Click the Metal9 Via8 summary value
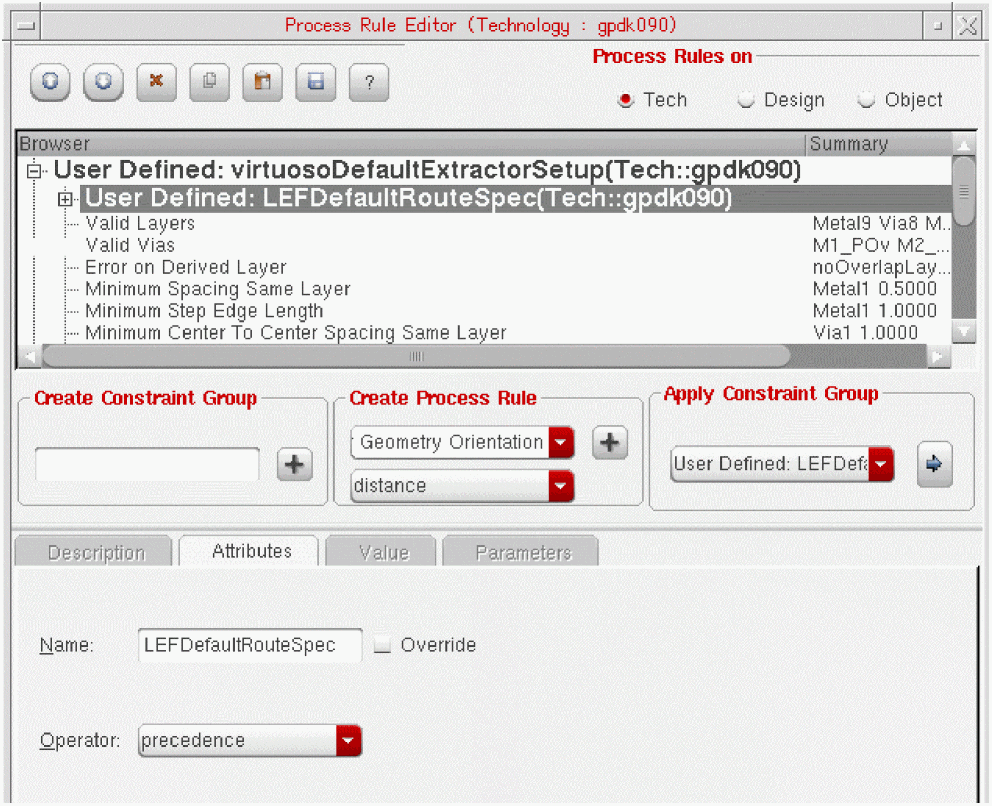Image resolution: width=992 pixels, height=806 pixels. pos(881,223)
